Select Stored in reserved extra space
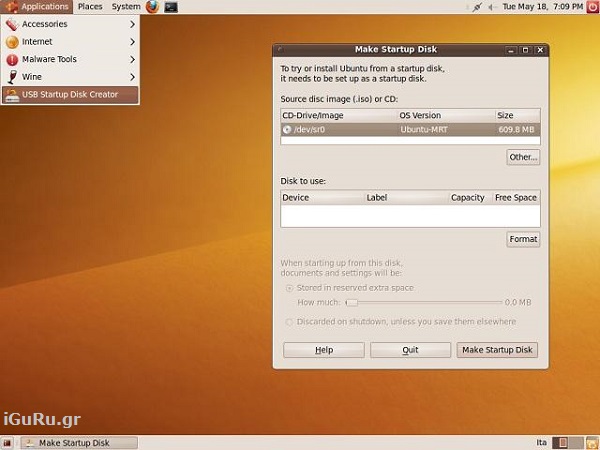 click(290, 288)
